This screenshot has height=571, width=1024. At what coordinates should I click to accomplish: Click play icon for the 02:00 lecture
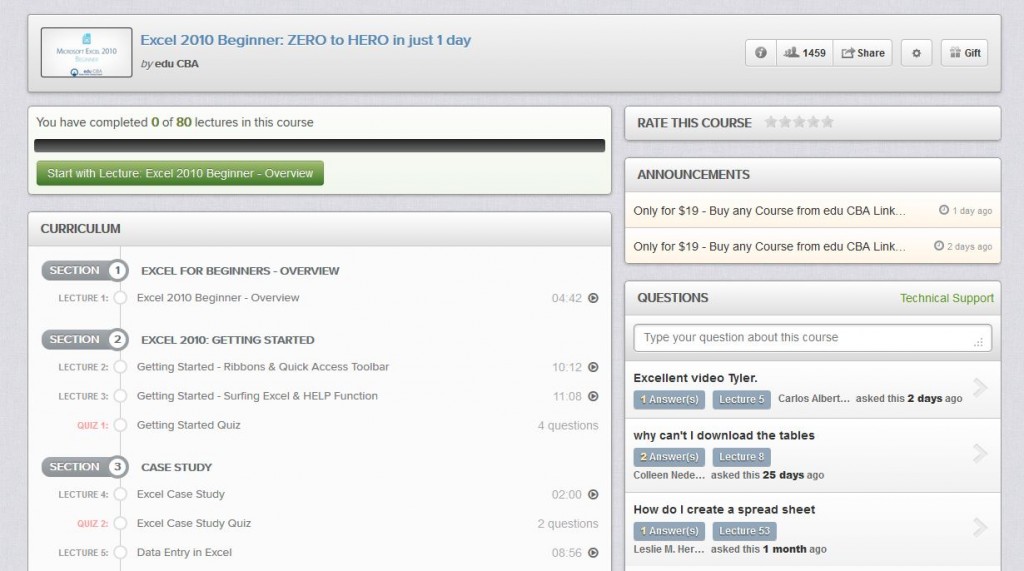coord(593,495)
